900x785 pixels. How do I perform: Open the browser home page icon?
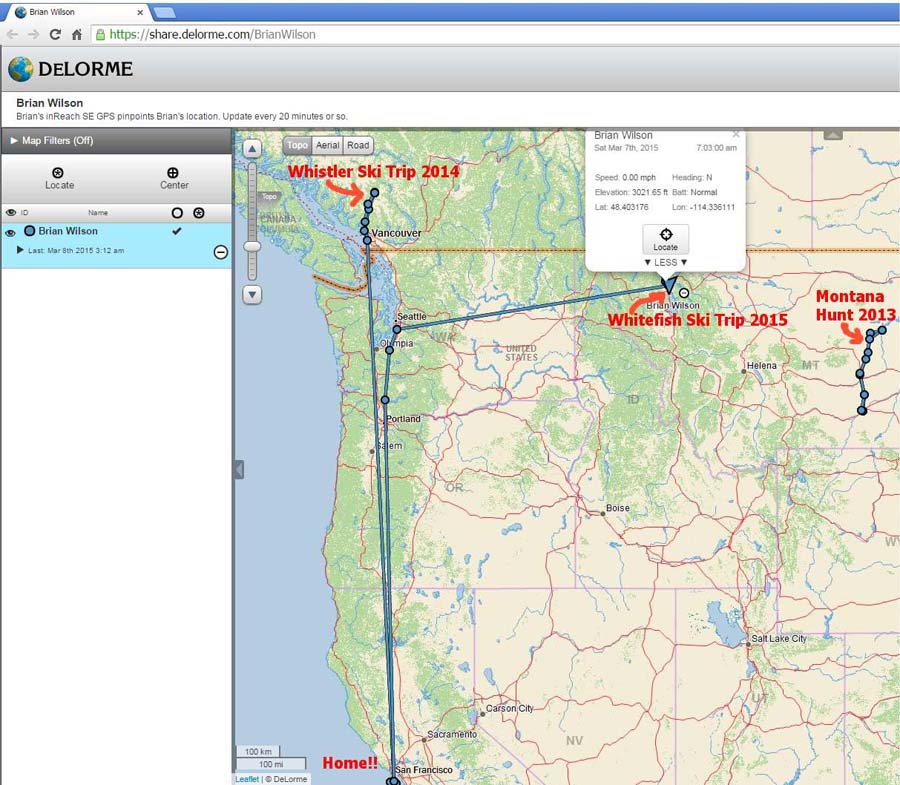(76, 34)
